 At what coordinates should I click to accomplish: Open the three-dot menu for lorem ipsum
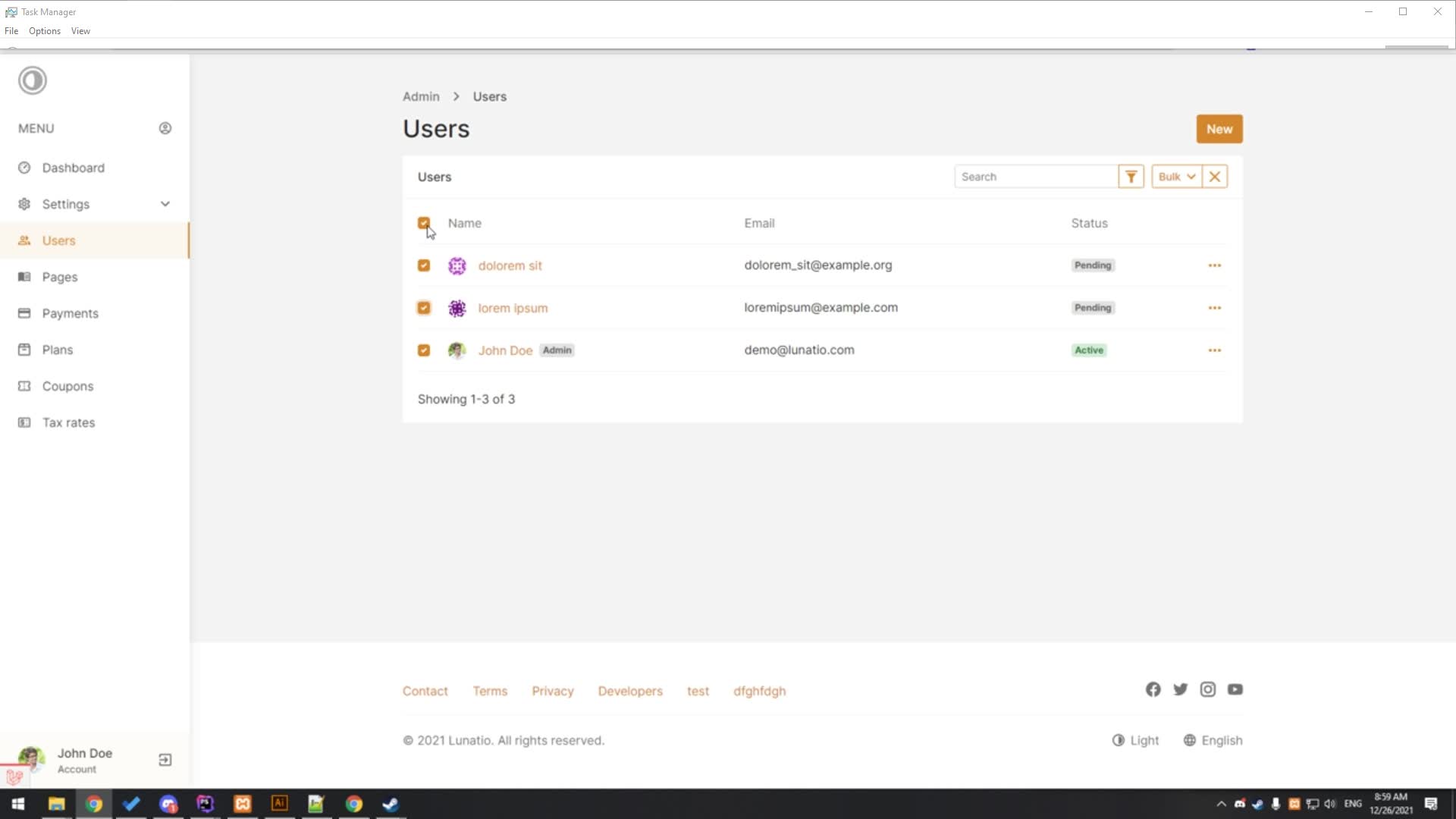[x=1215, y=308]
